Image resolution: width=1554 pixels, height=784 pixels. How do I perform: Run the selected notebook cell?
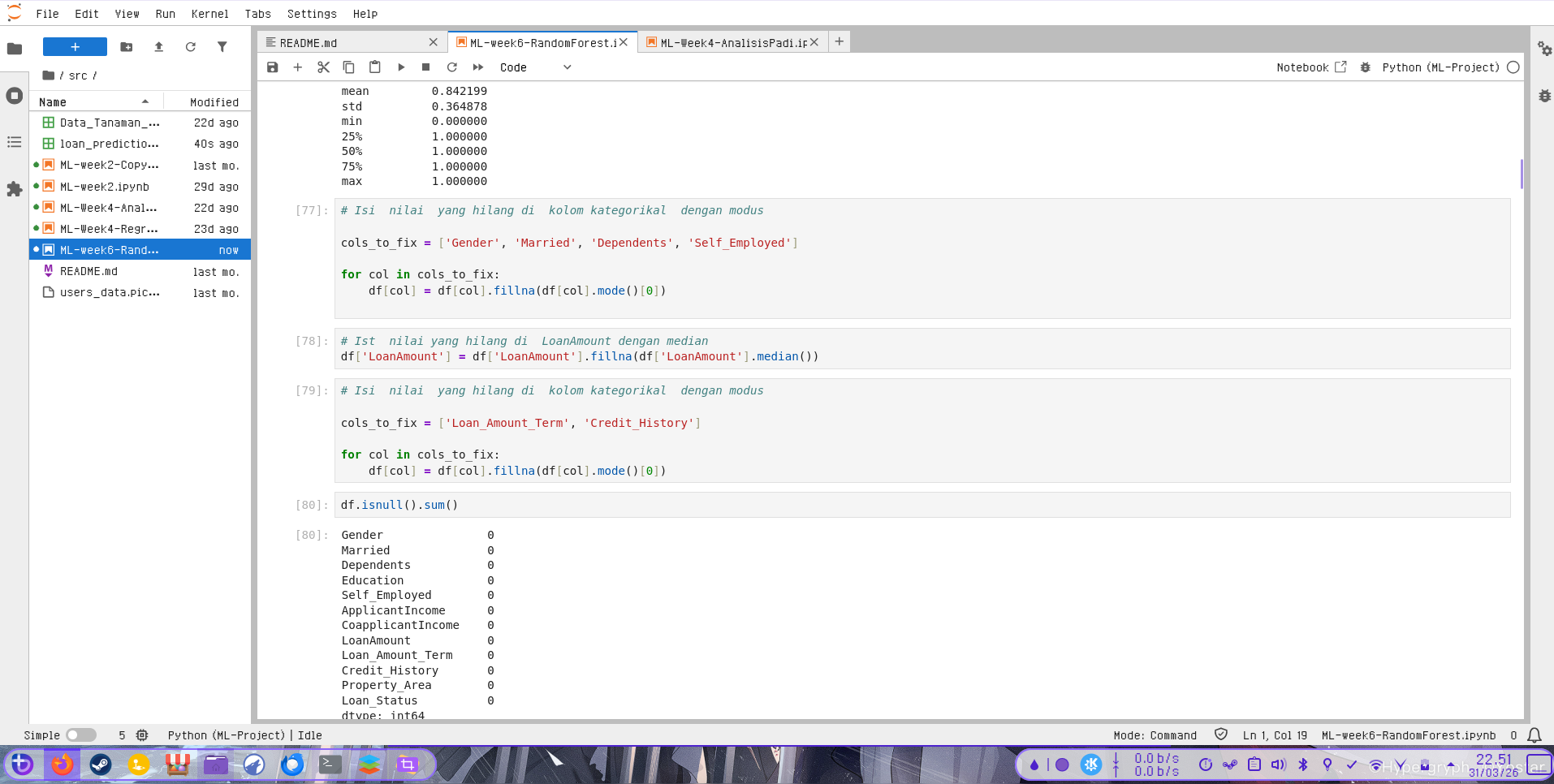[401, 67]
